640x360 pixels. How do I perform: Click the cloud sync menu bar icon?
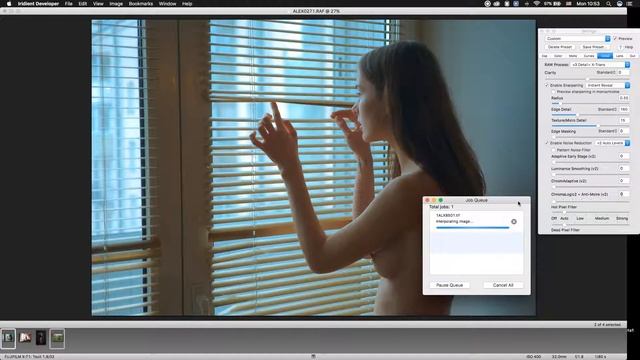click(496, 4)
